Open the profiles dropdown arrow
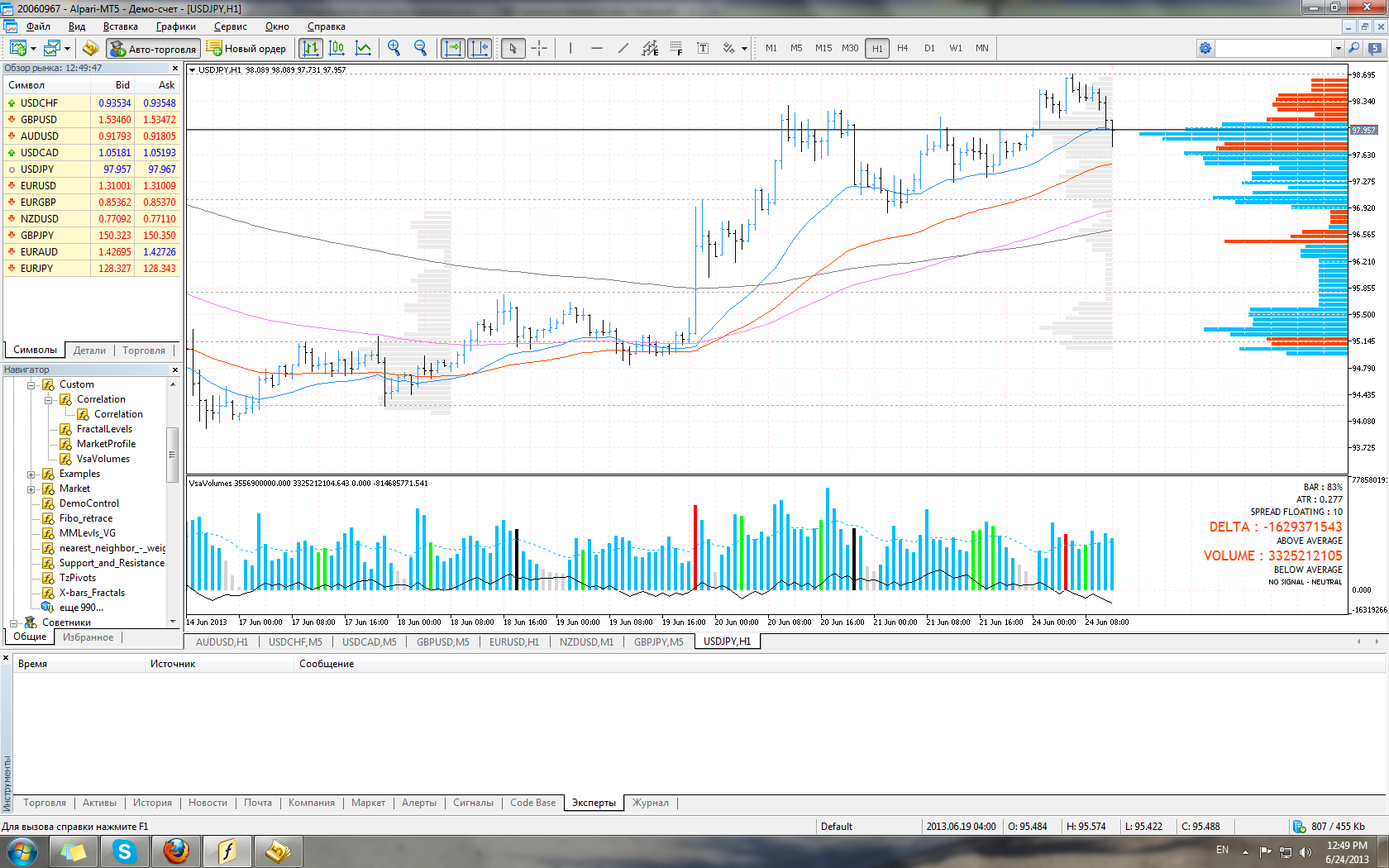 pos(67,48)
